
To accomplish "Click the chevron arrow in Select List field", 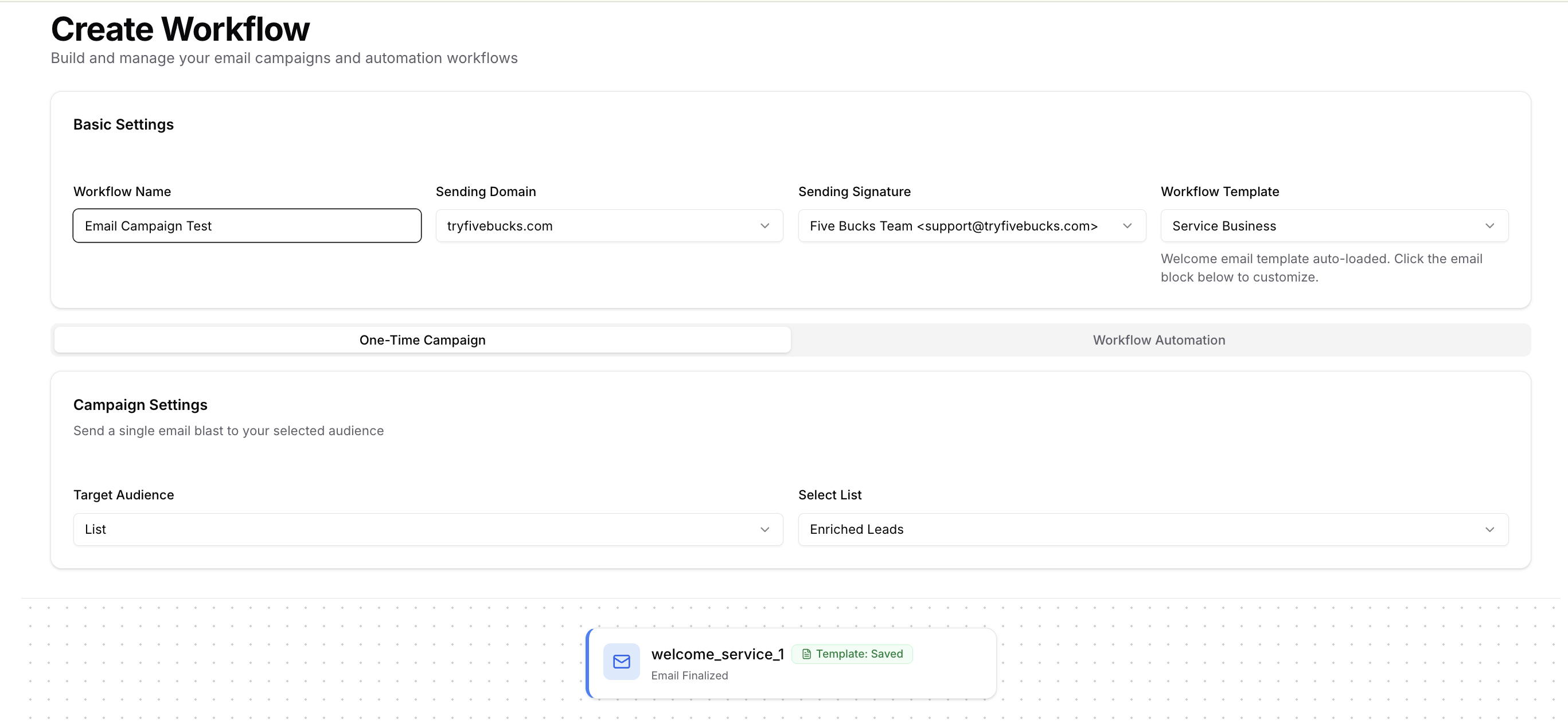I will click(1489, 529).
